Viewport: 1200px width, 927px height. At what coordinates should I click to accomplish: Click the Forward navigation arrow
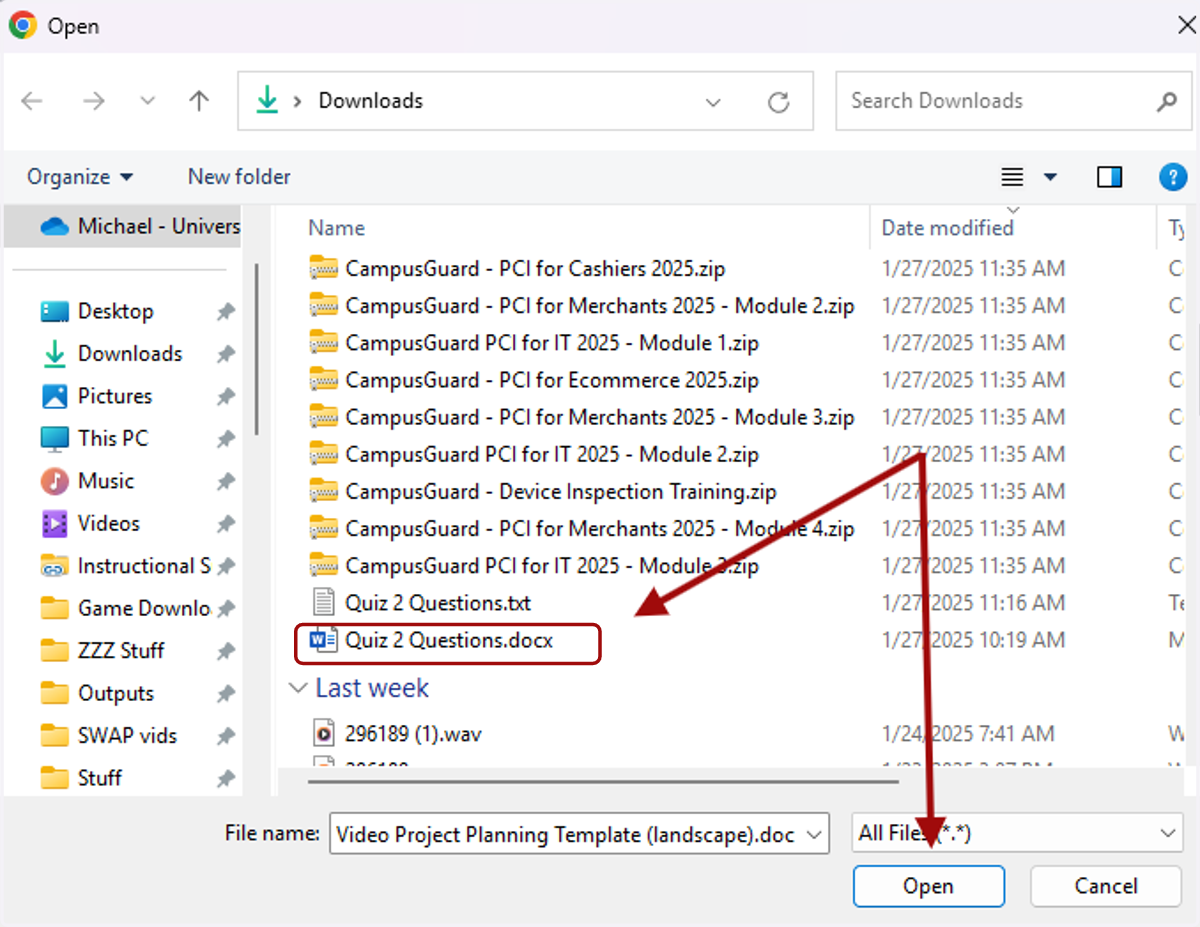93,101
